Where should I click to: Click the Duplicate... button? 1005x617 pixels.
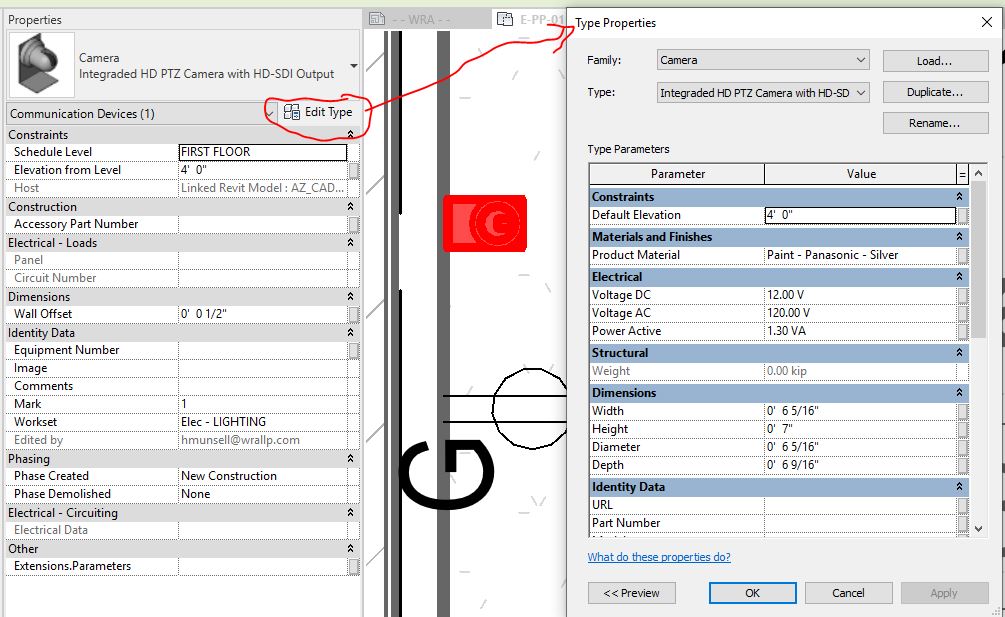click(935, 92)
